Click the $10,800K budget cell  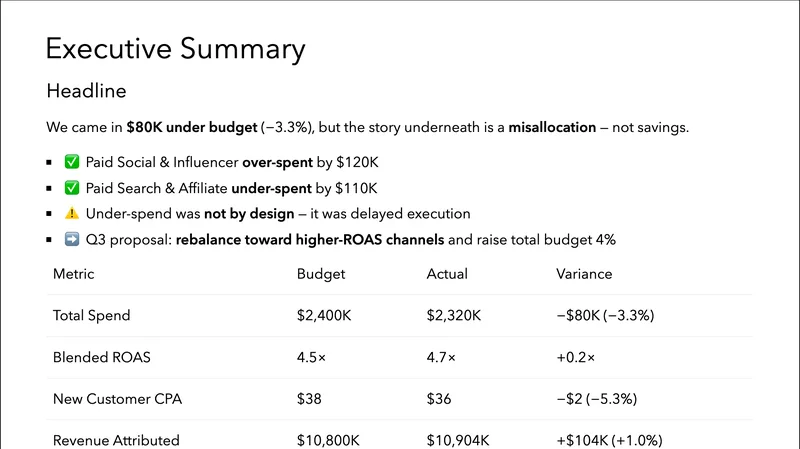tap(331, 440)
